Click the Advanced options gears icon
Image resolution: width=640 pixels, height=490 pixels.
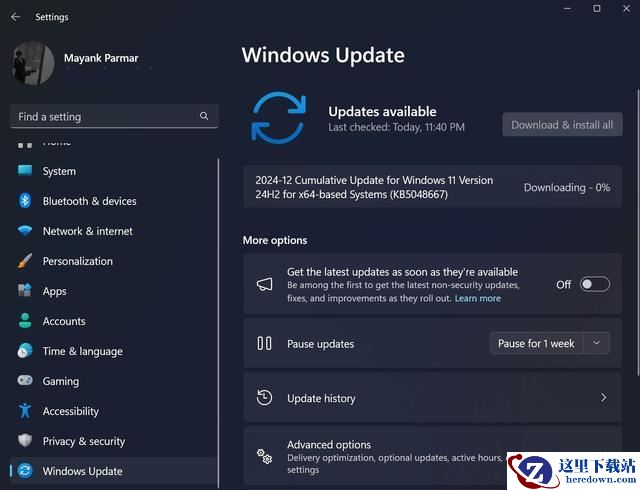264,456
